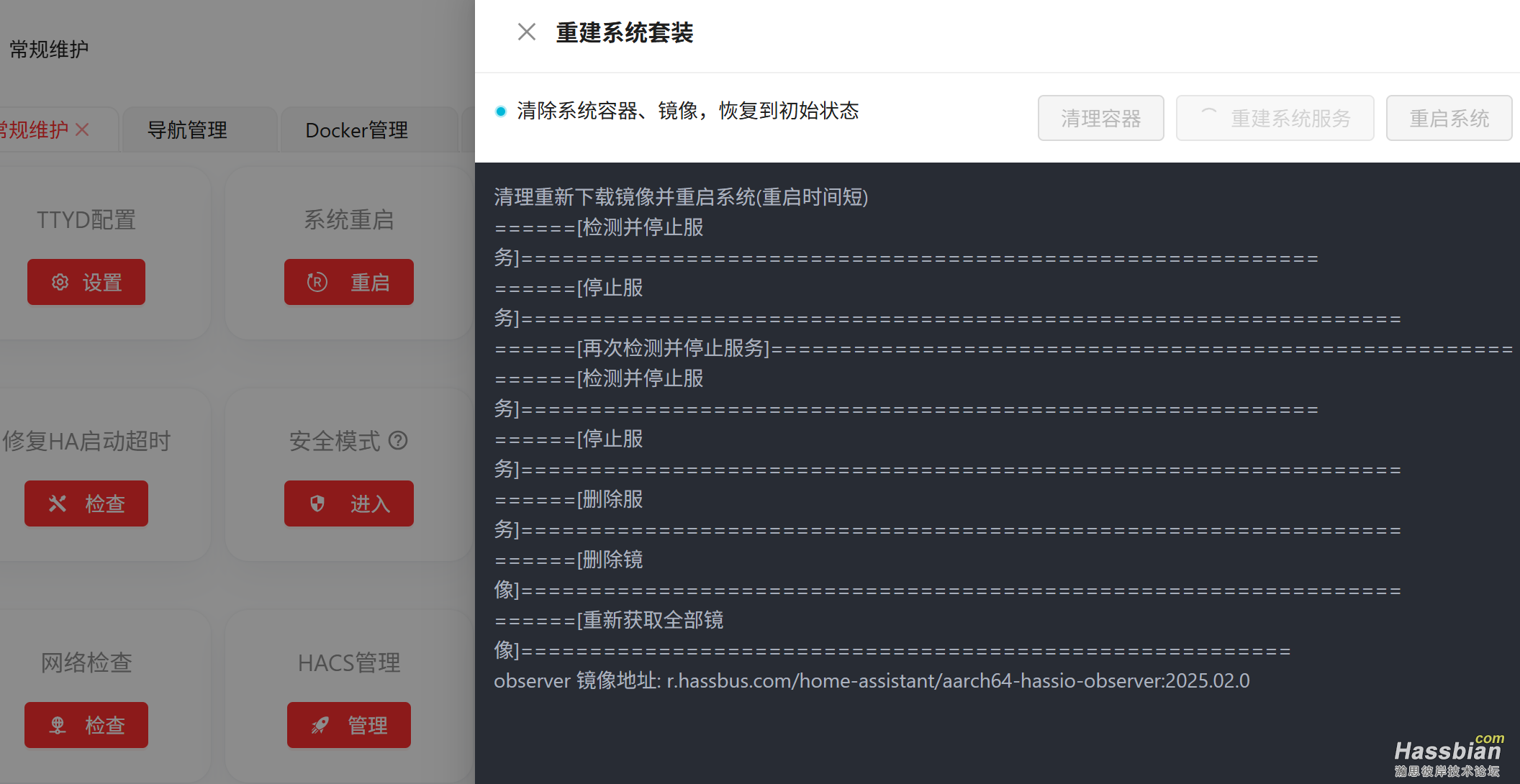
Task: Click 检查 under 网络检查
Action: click(x=86, y=725)
